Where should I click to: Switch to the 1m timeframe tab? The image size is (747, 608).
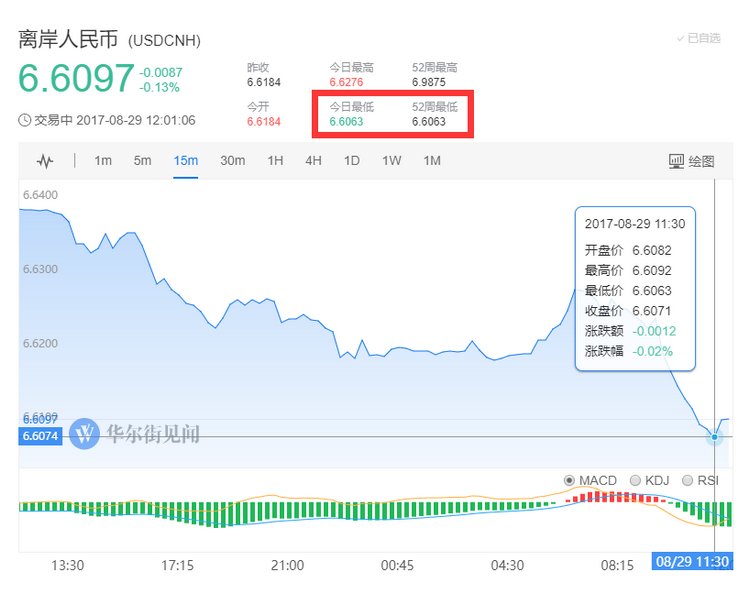point(103,161)
